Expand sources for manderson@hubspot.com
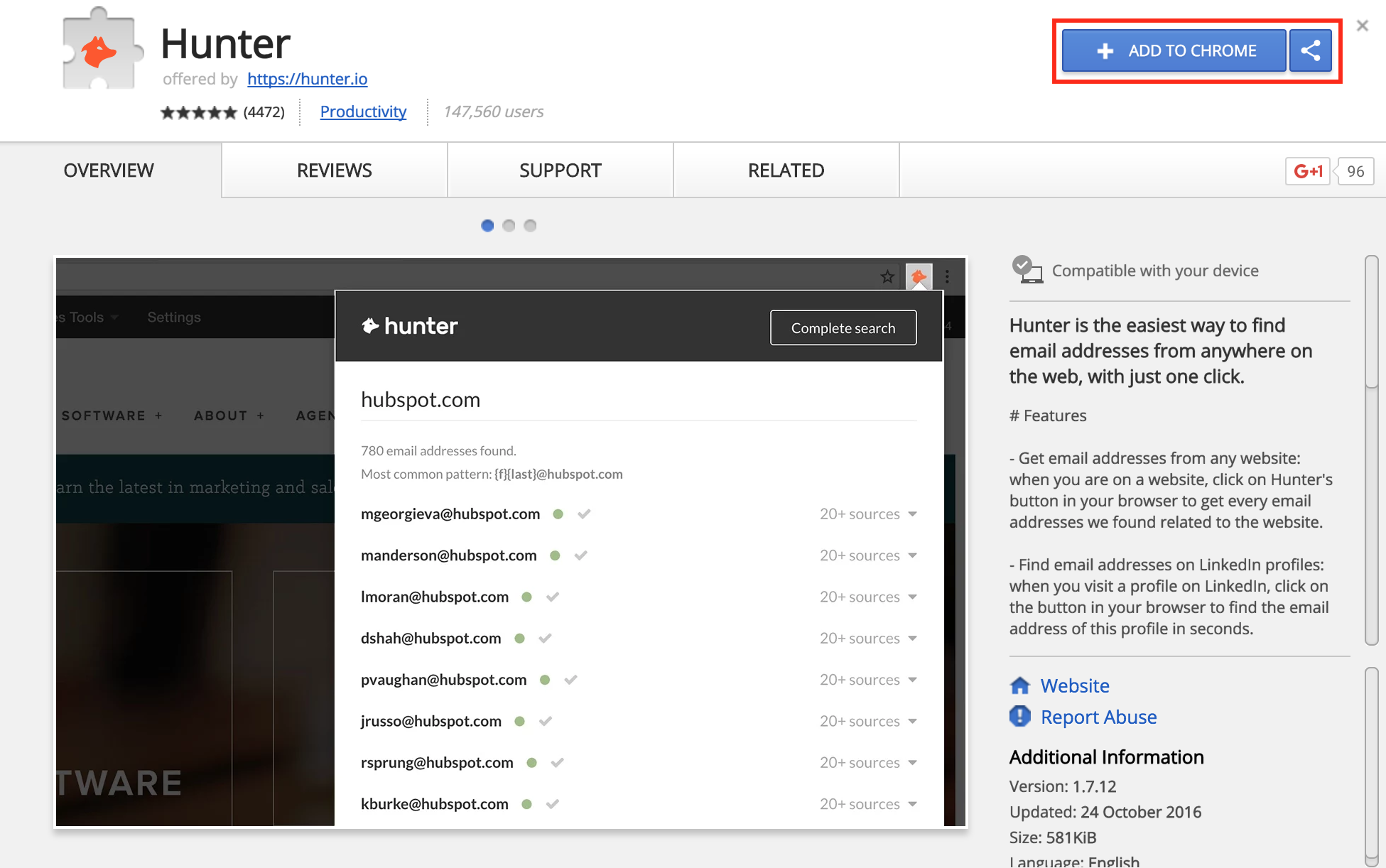 [868, 555]
